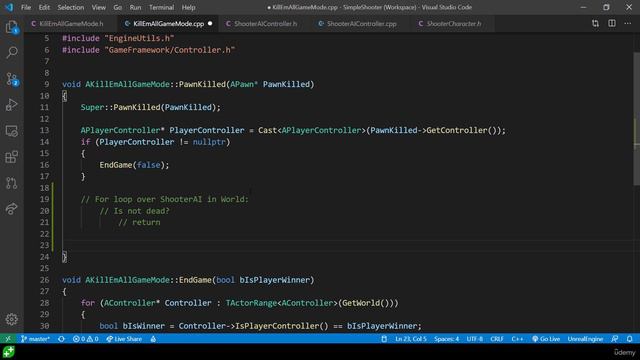Viewport: 640px width, 360px height.
Task: Click the remote window indicator in status bar
Action: coord(8,339)
